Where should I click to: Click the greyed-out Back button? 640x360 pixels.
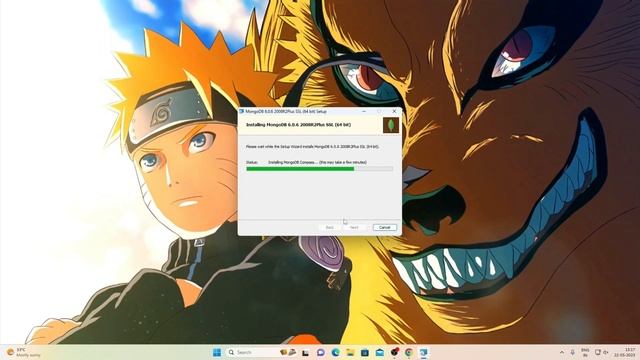pyautogui.click(x=330, y=227)
